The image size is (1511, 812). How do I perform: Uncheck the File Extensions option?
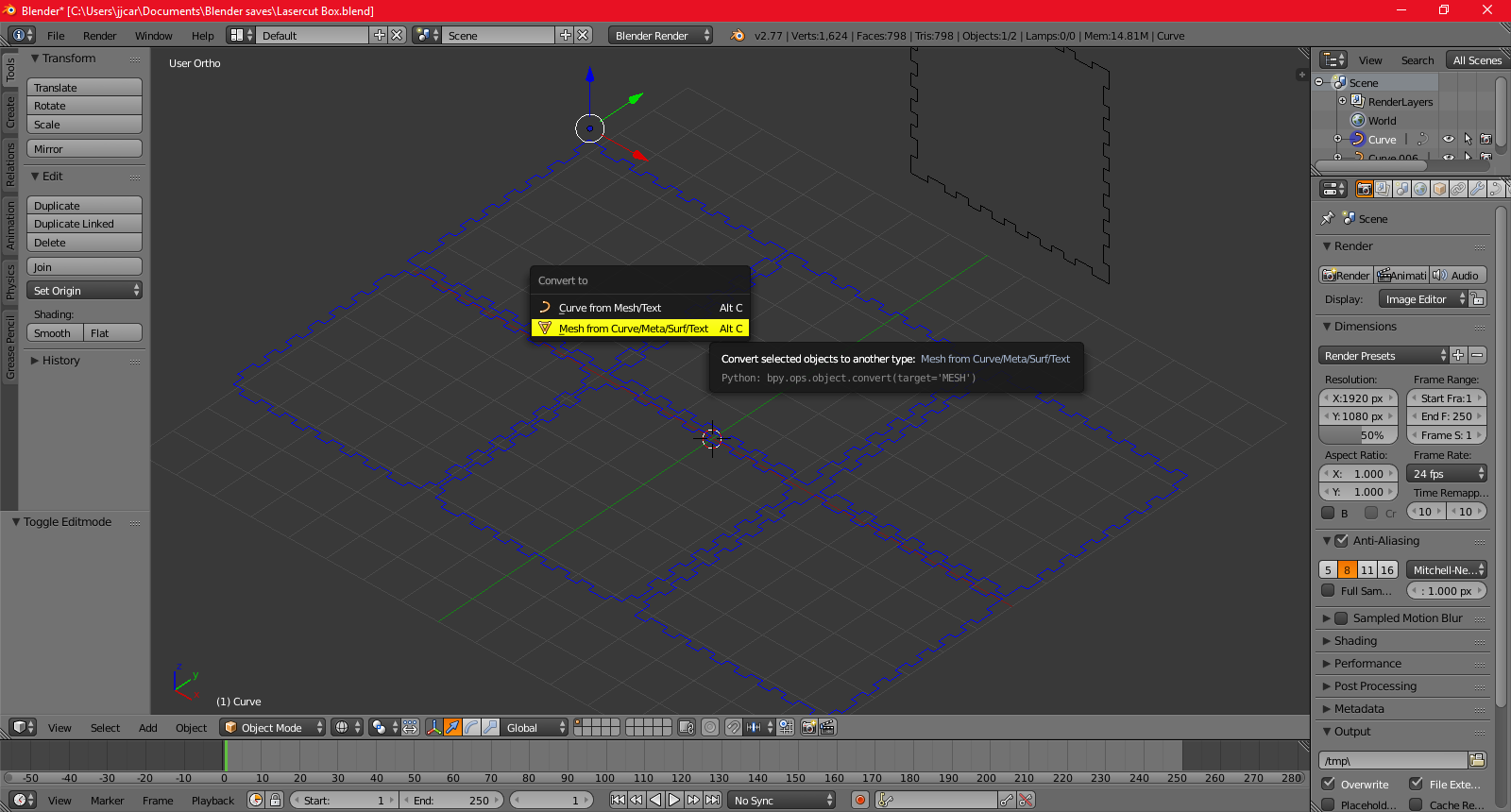click(1416, 784)
